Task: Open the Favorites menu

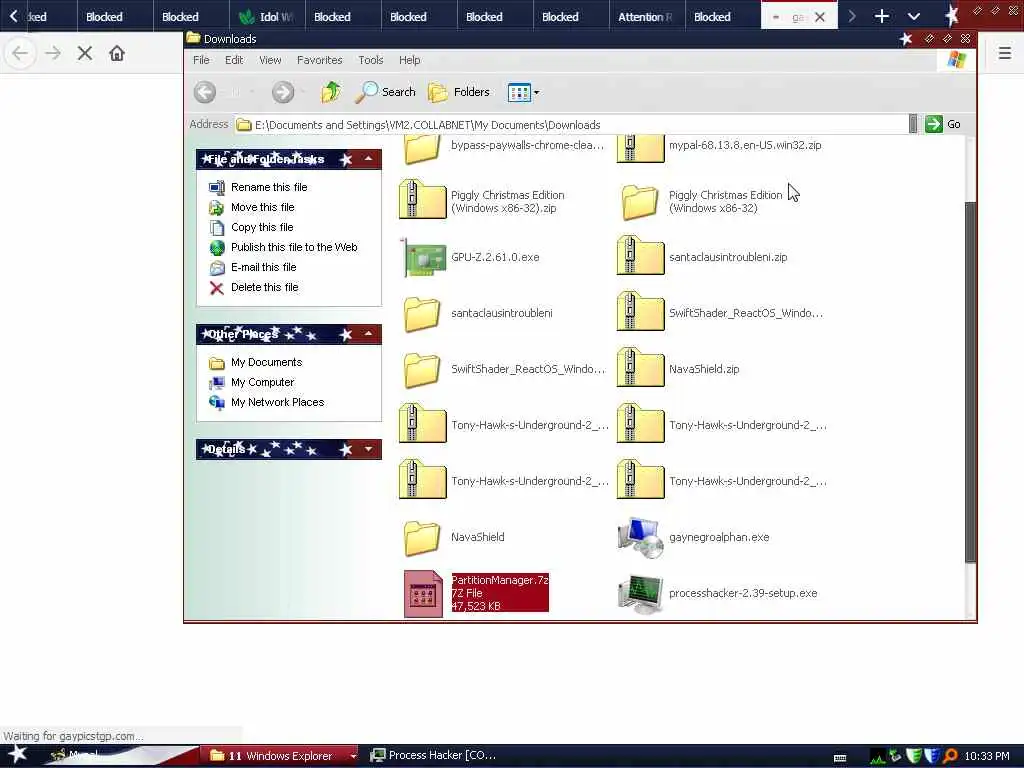Action: [x=319, y=60]
